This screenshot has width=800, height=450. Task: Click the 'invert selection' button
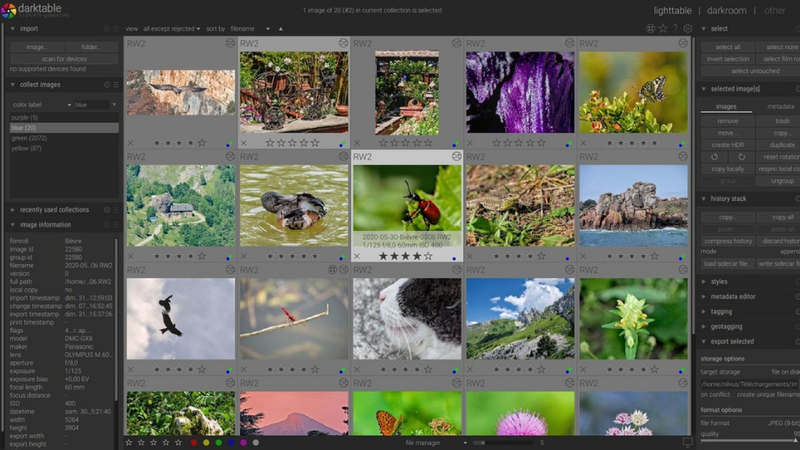point(727,59)
